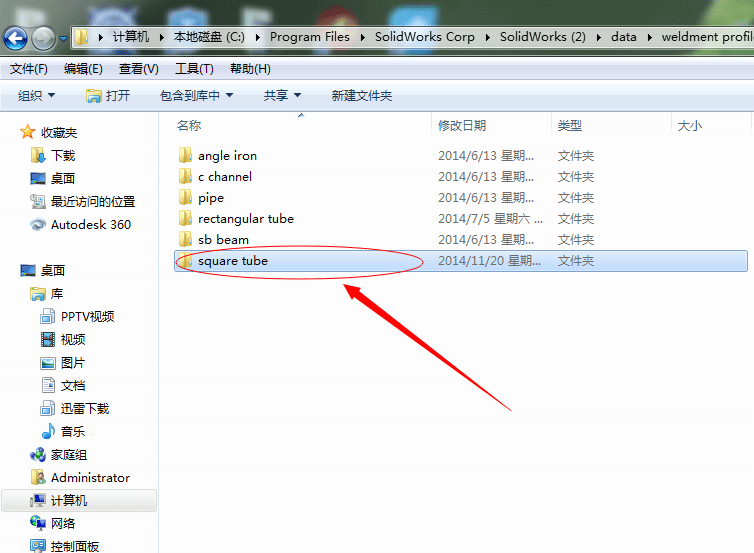Open the recent pages dropdown arrow
The image size is (754, 553).
click(63, 38)
